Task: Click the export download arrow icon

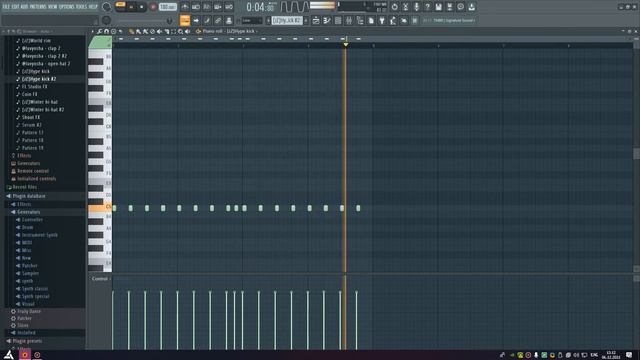Action: (471, 7)
